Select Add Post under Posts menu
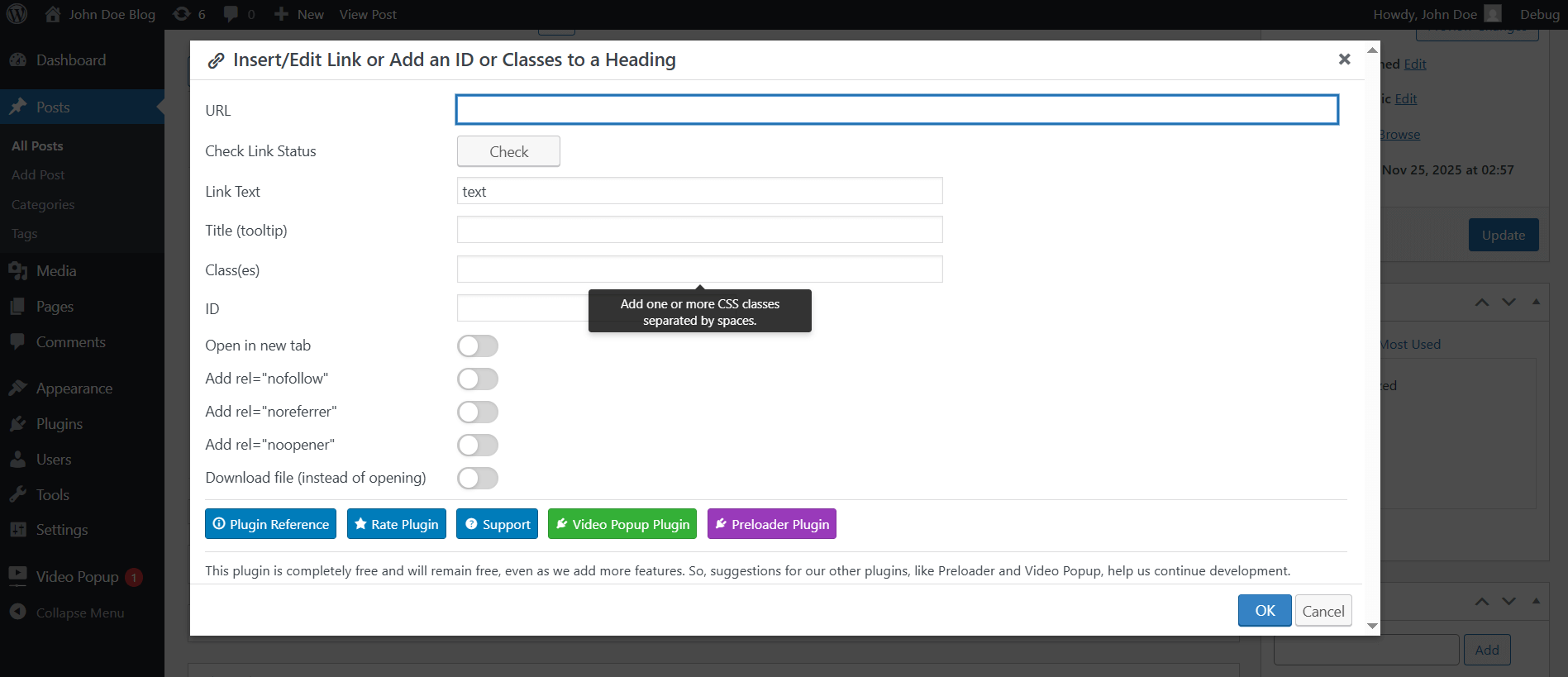 tap(38, 175)
